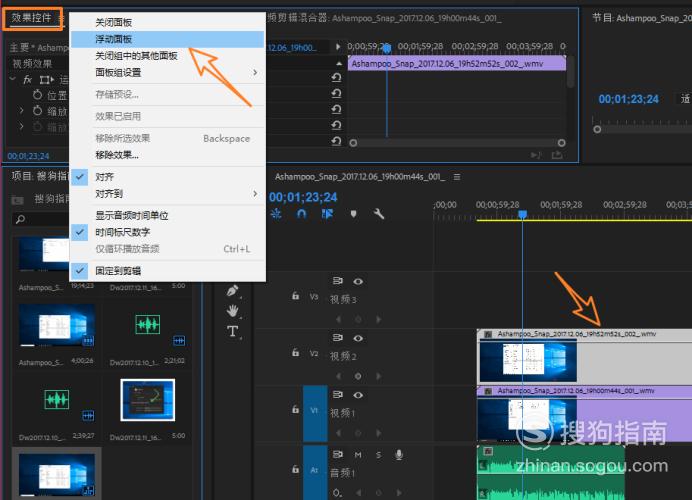Add keyframe on 视频2 track diamond

[358, 376]
